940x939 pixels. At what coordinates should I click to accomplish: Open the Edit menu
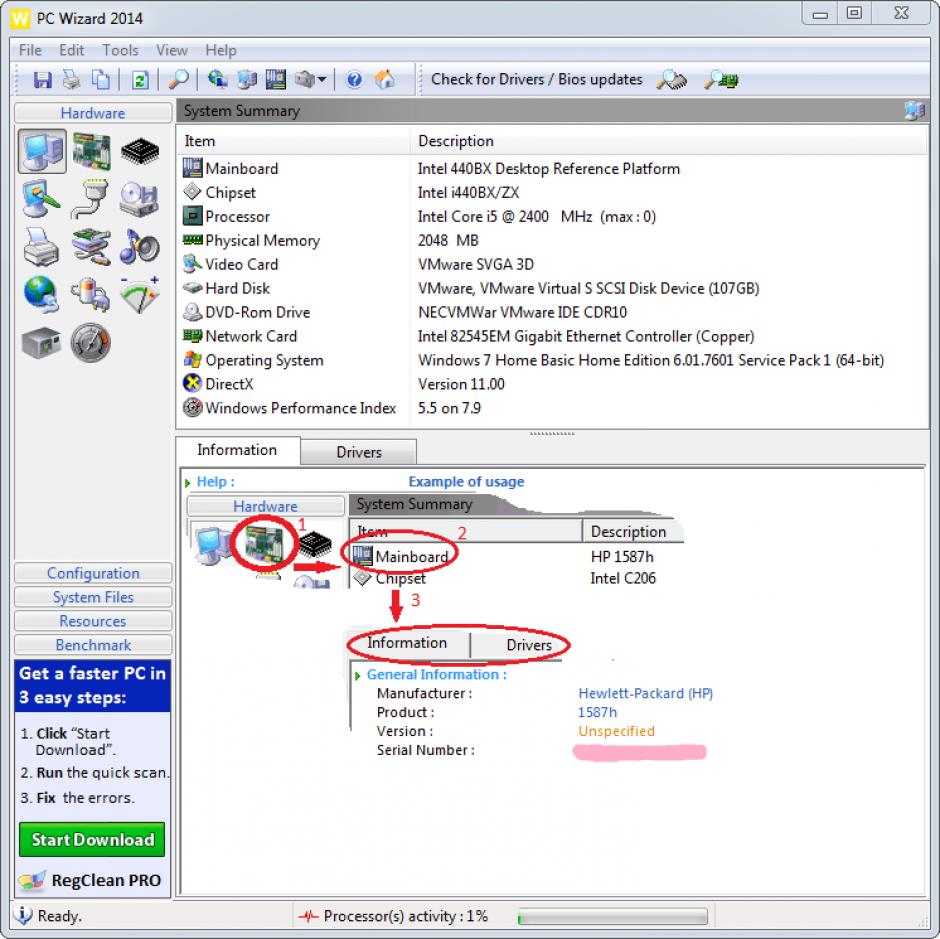71,50
